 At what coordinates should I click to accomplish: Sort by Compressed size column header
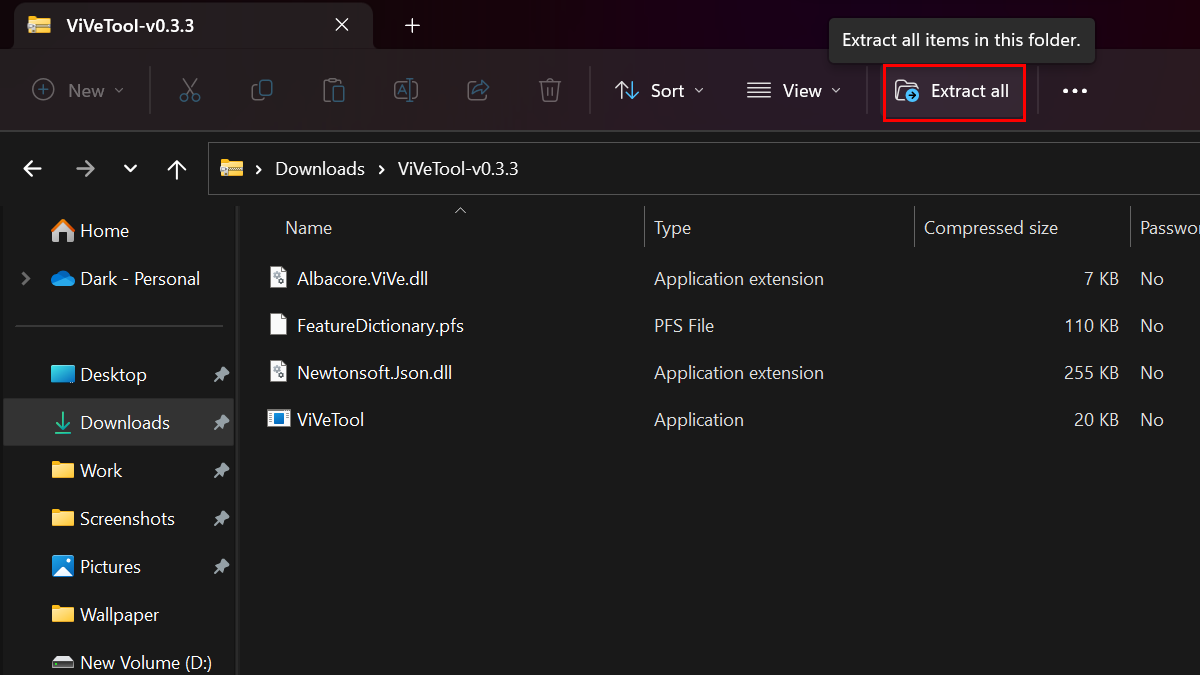tap(990, 228)
